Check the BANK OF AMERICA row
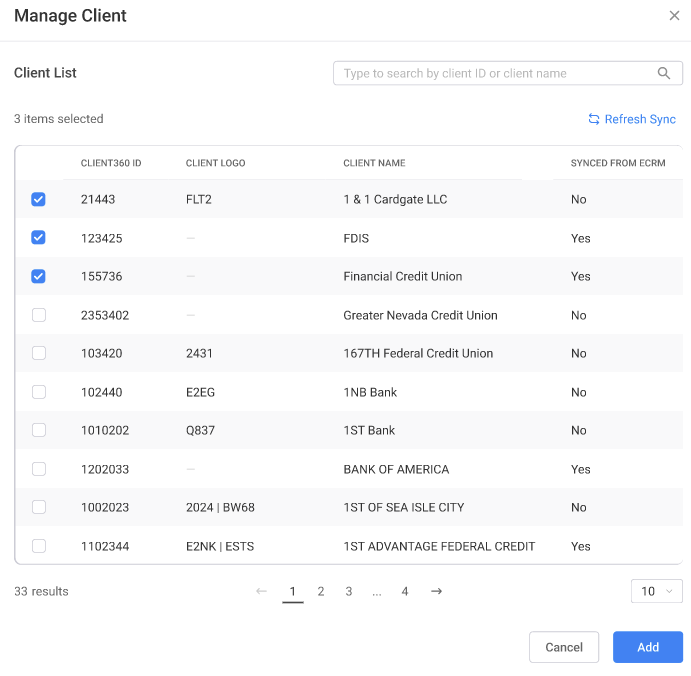Image resolution: width=691 pixels, height=676 pixels. click(x=39, y=469)
